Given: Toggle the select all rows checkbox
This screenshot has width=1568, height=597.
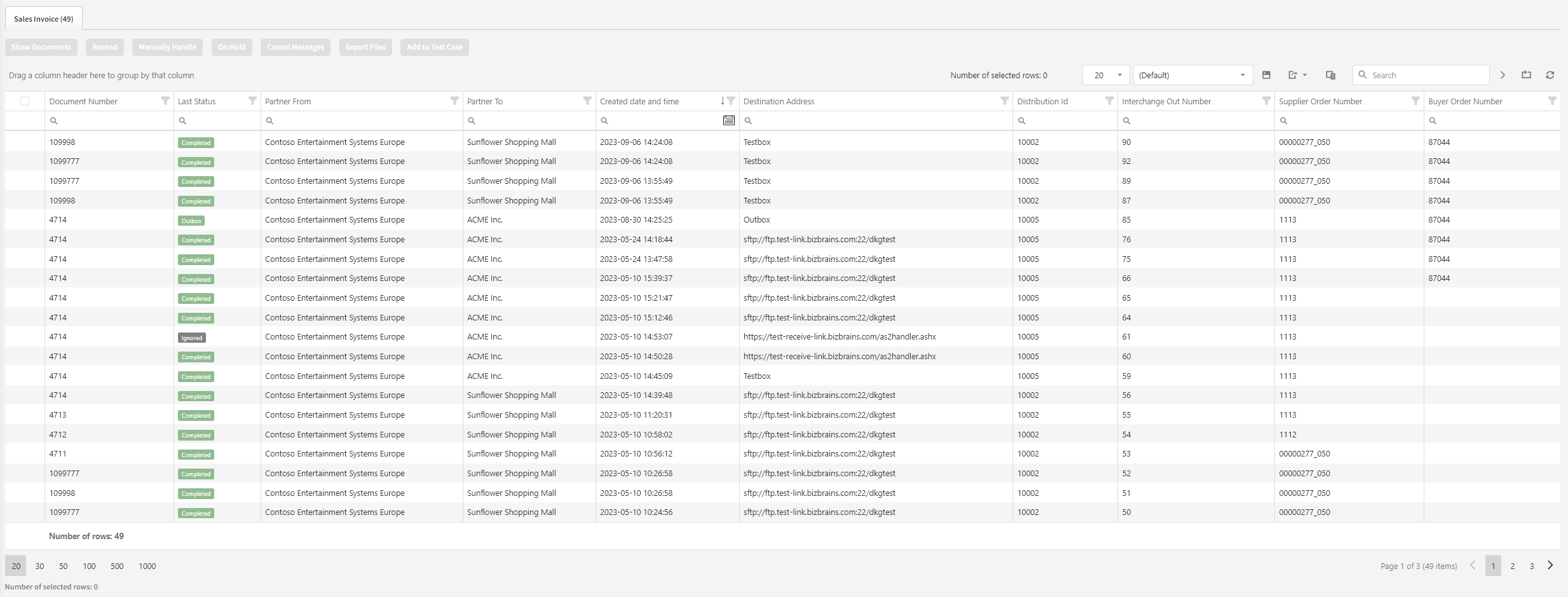Looking at the screenshot, I should pyautogui.click(x=25, y=101).
